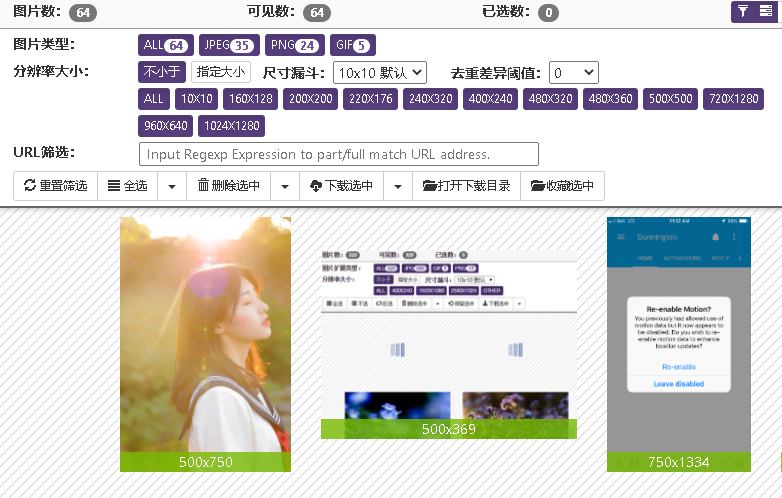Open the 尺寸漏斗 size dropdown

tap(380, 73)
